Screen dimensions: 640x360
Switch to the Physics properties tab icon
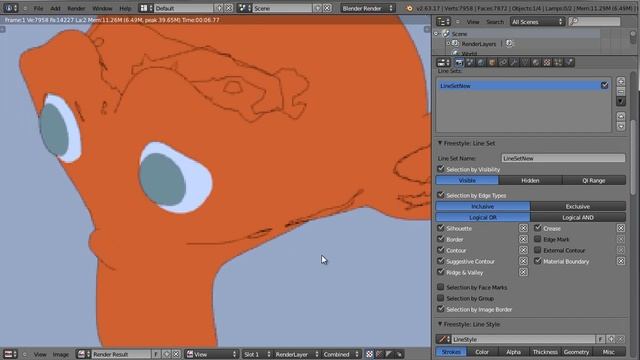tap(569, 62)
